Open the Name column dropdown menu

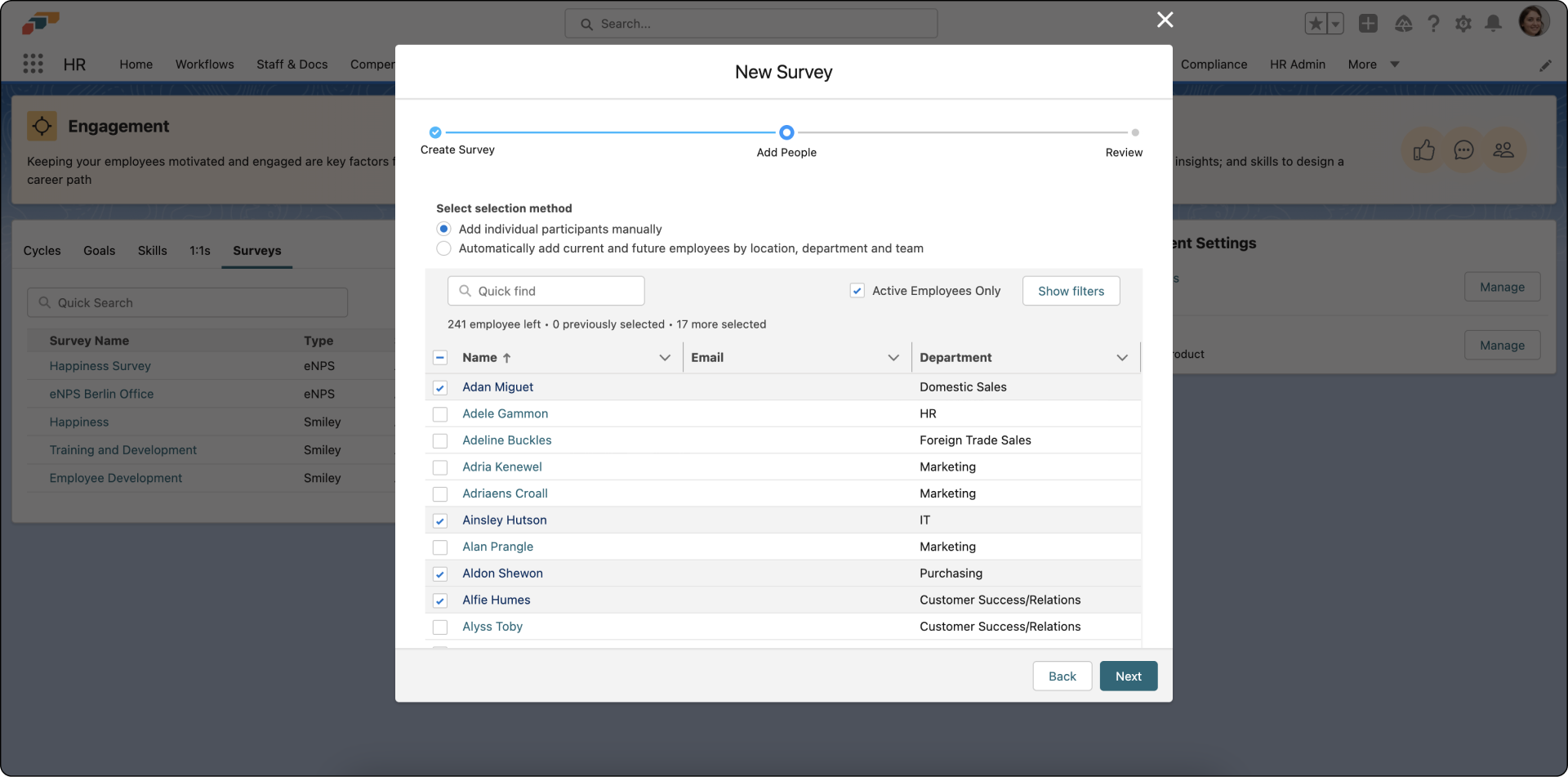tap(665, 358)
